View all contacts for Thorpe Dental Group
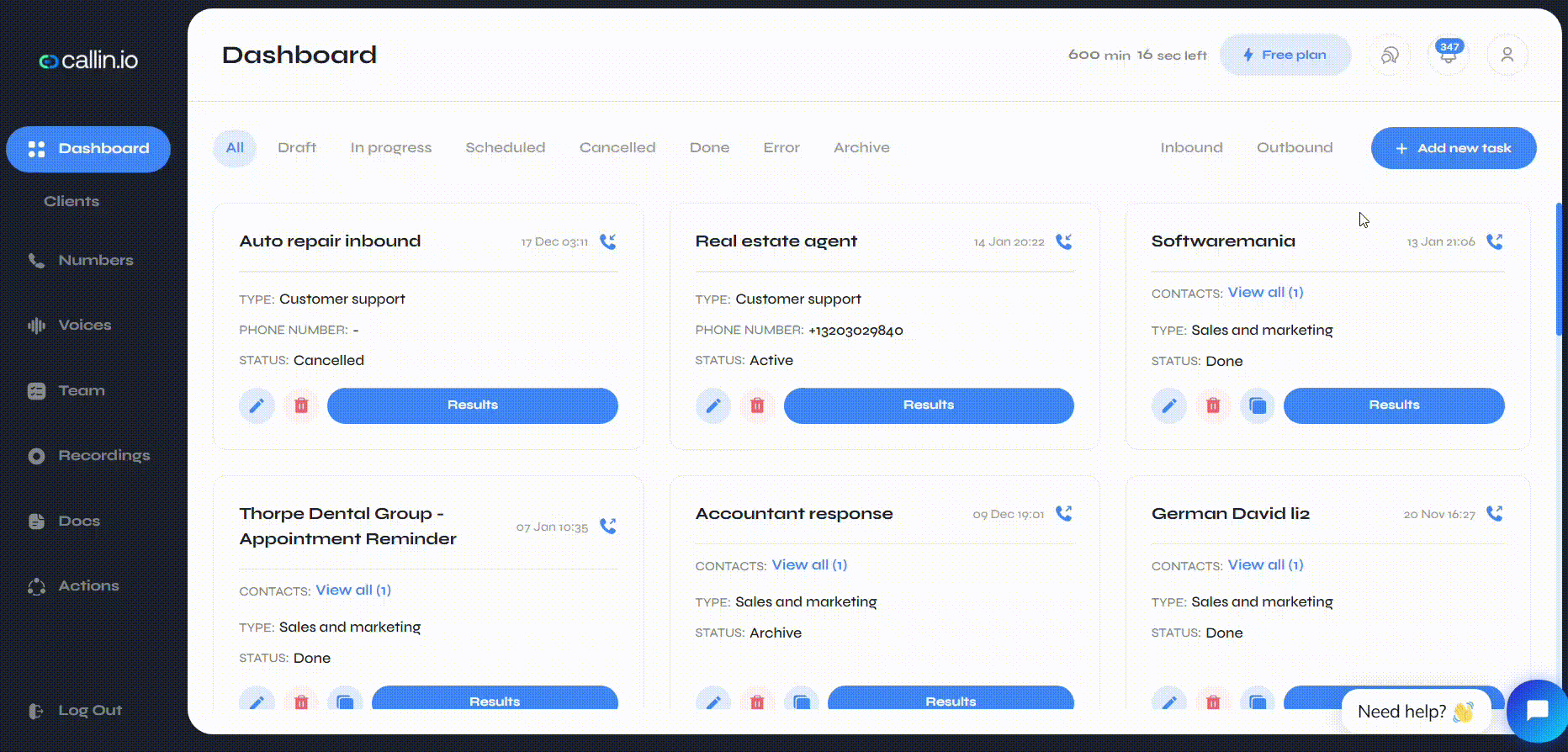Screen dimensions: 1568x752 [353, 590]
